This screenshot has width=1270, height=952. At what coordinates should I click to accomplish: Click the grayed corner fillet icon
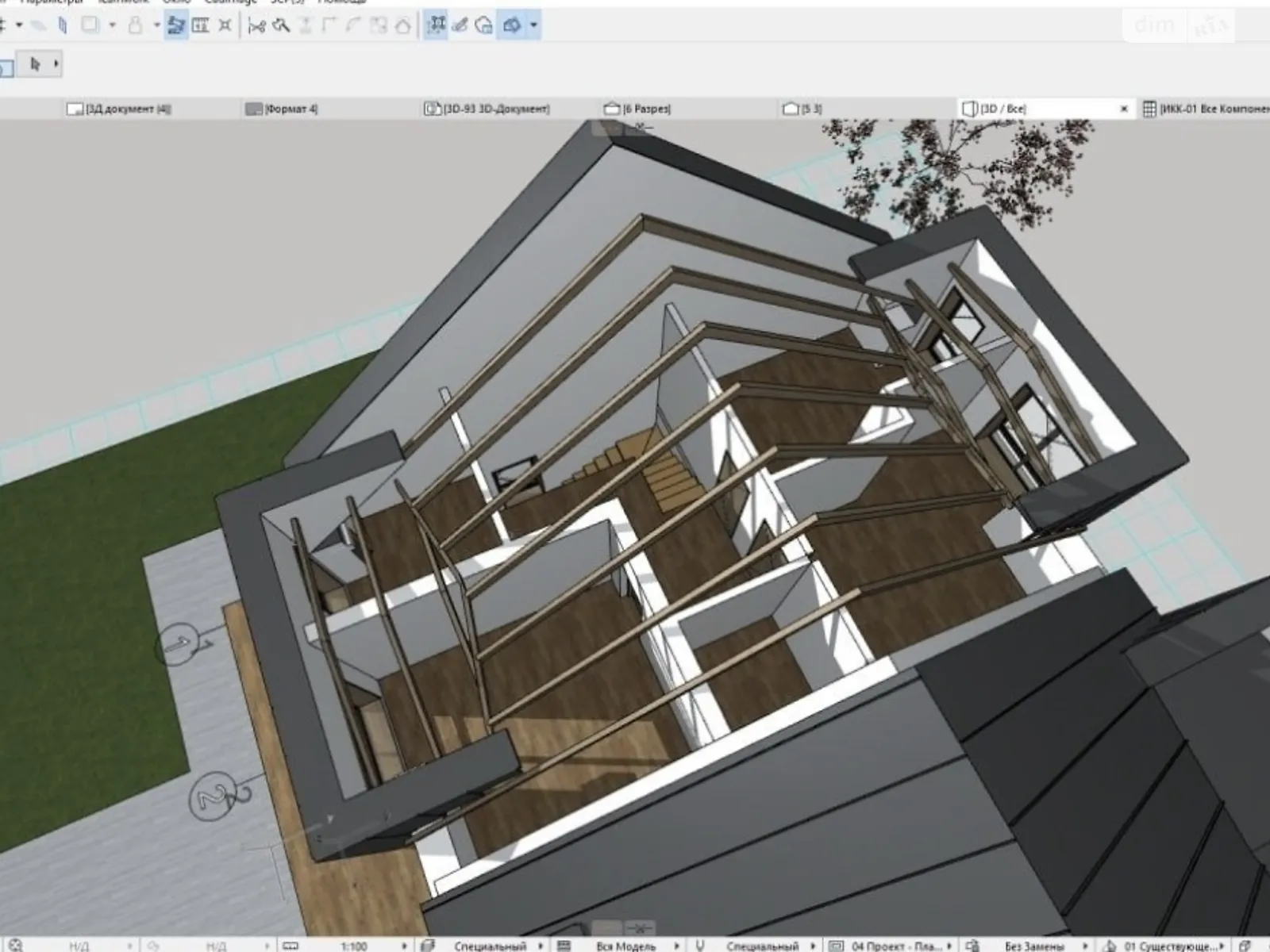tap(330, 26)
